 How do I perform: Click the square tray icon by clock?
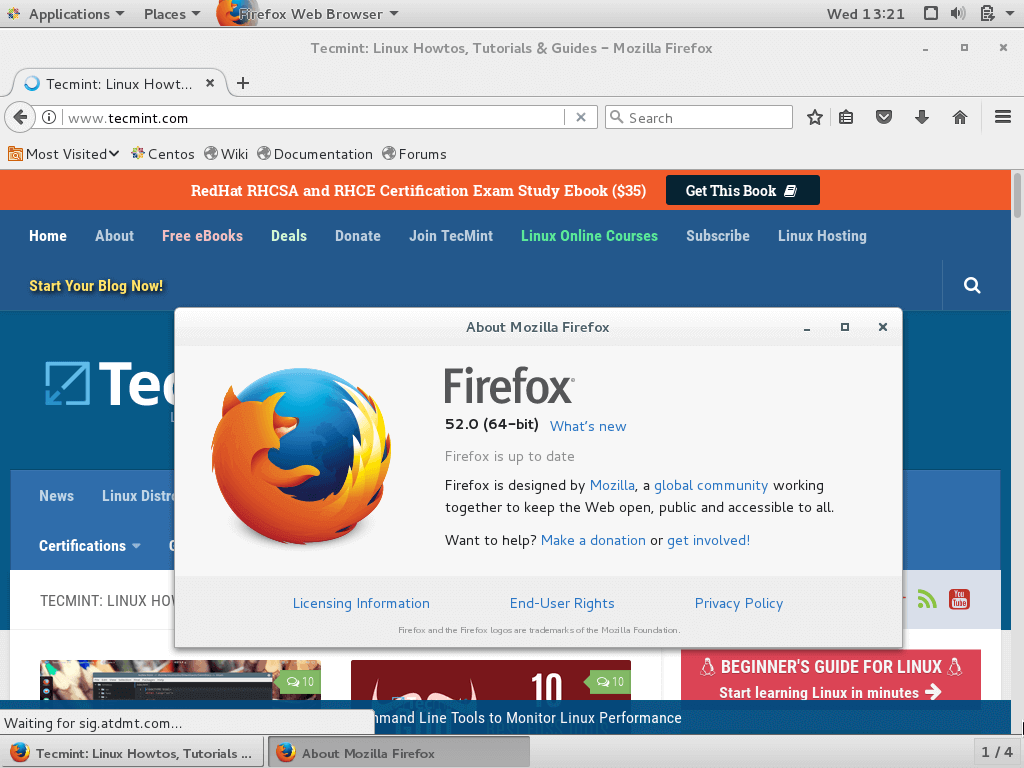[931, 14]
